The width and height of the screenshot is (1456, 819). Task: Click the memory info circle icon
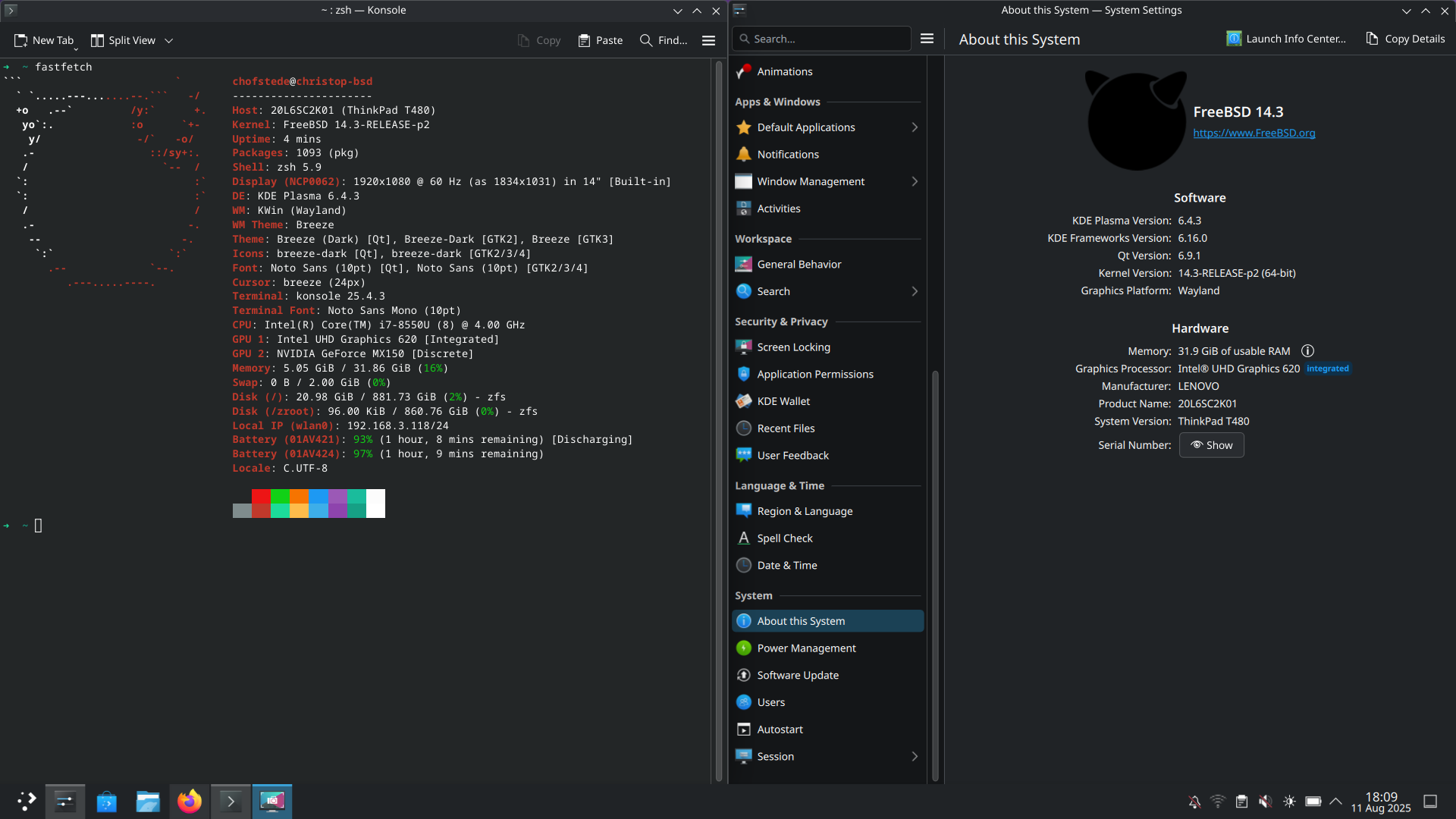(1307, 351)
